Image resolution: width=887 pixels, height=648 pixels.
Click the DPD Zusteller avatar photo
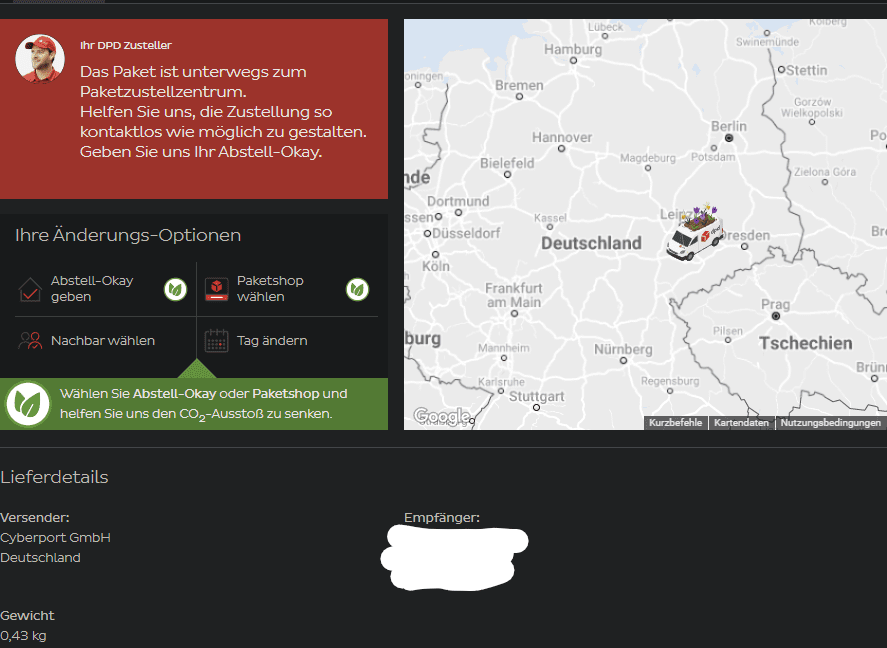(x=40, y=59)
